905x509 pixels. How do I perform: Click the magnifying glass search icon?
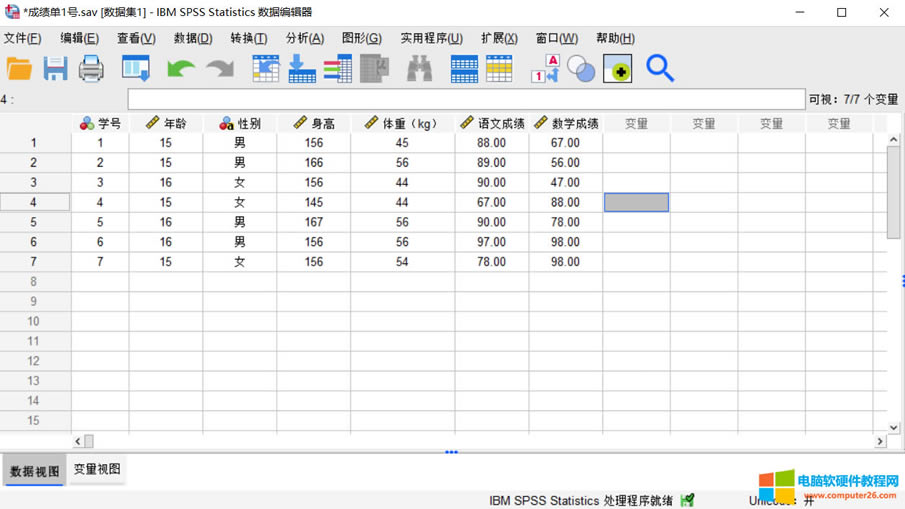pyautogui.click(x=660, y=68)
